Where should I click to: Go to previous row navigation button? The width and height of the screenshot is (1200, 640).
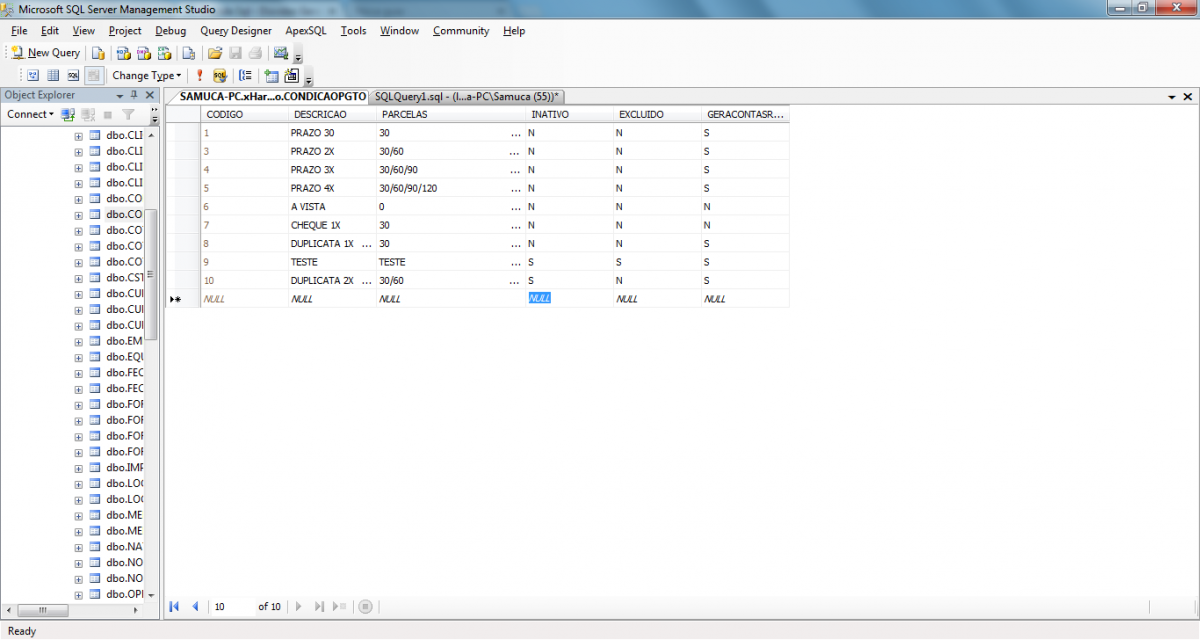pyautogui.click(x=195, y=606)
